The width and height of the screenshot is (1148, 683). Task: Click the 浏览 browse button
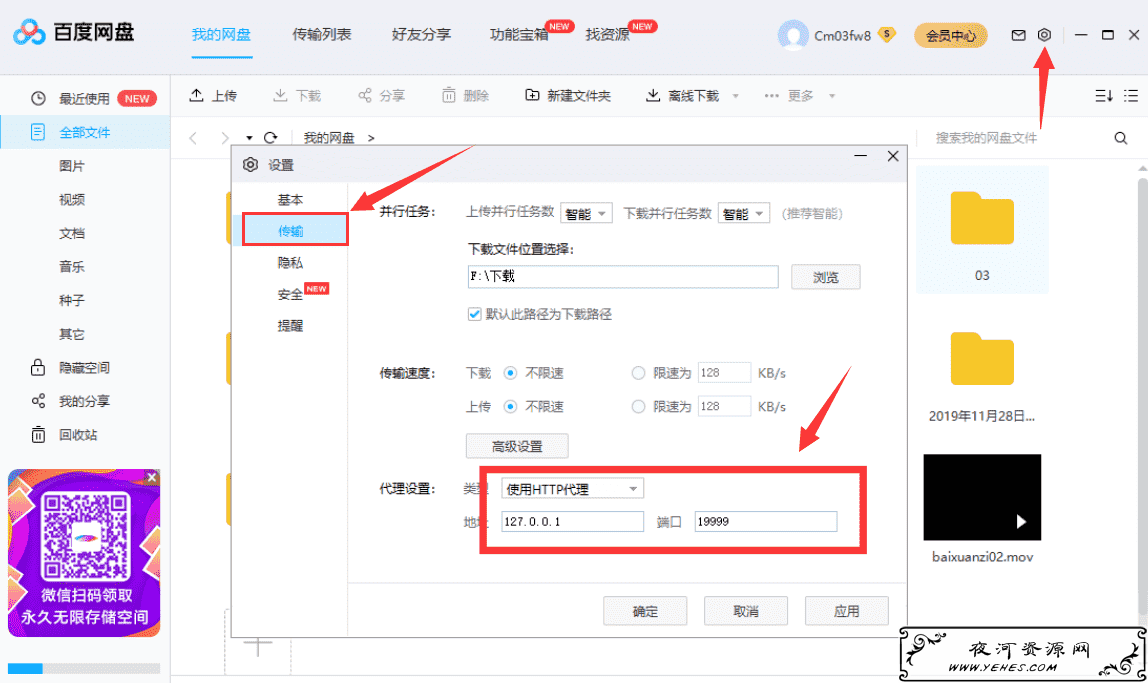point(825,277)
